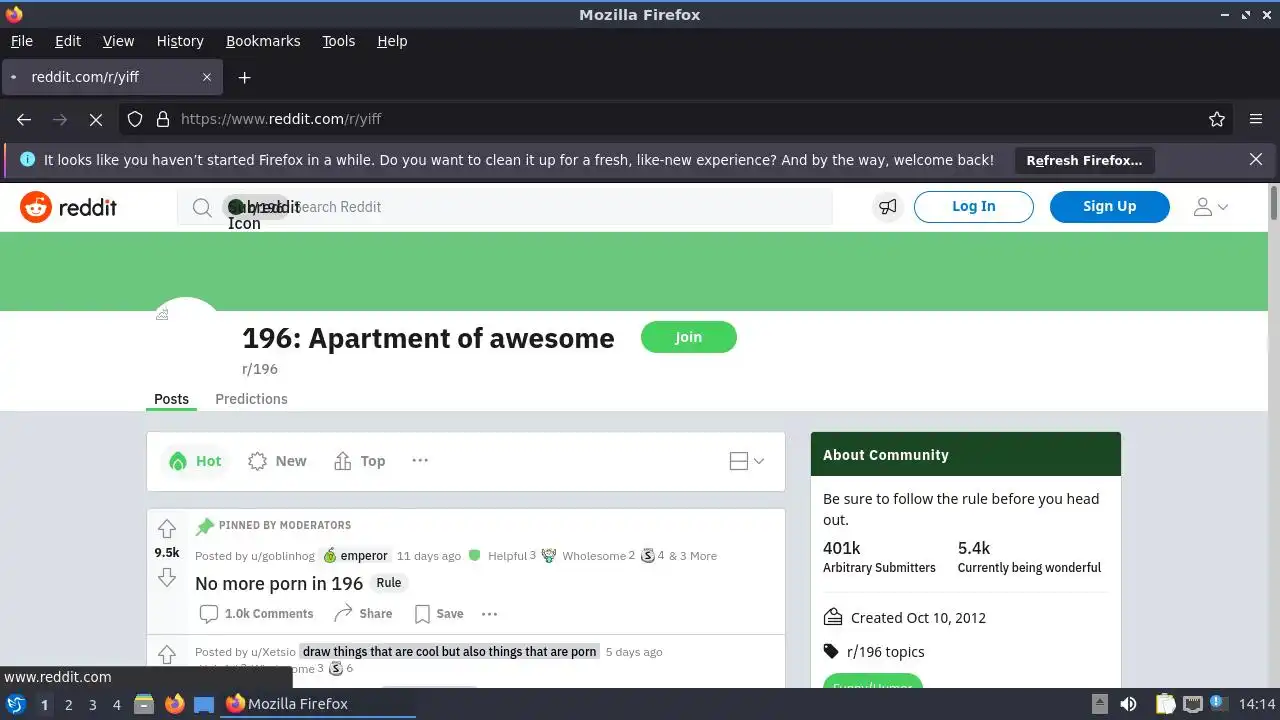1280x720 pixels.
Task: Open the Tools menu
Action: (339, 41)
